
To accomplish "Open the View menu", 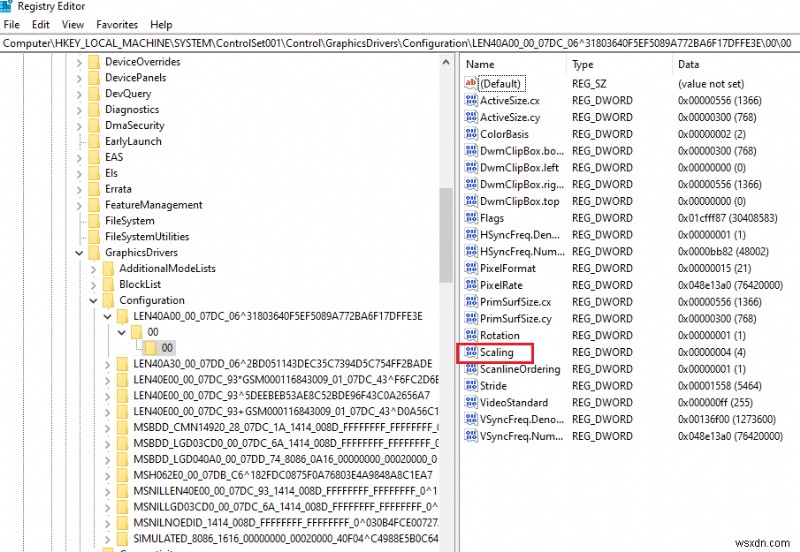I will coord(73,24).
